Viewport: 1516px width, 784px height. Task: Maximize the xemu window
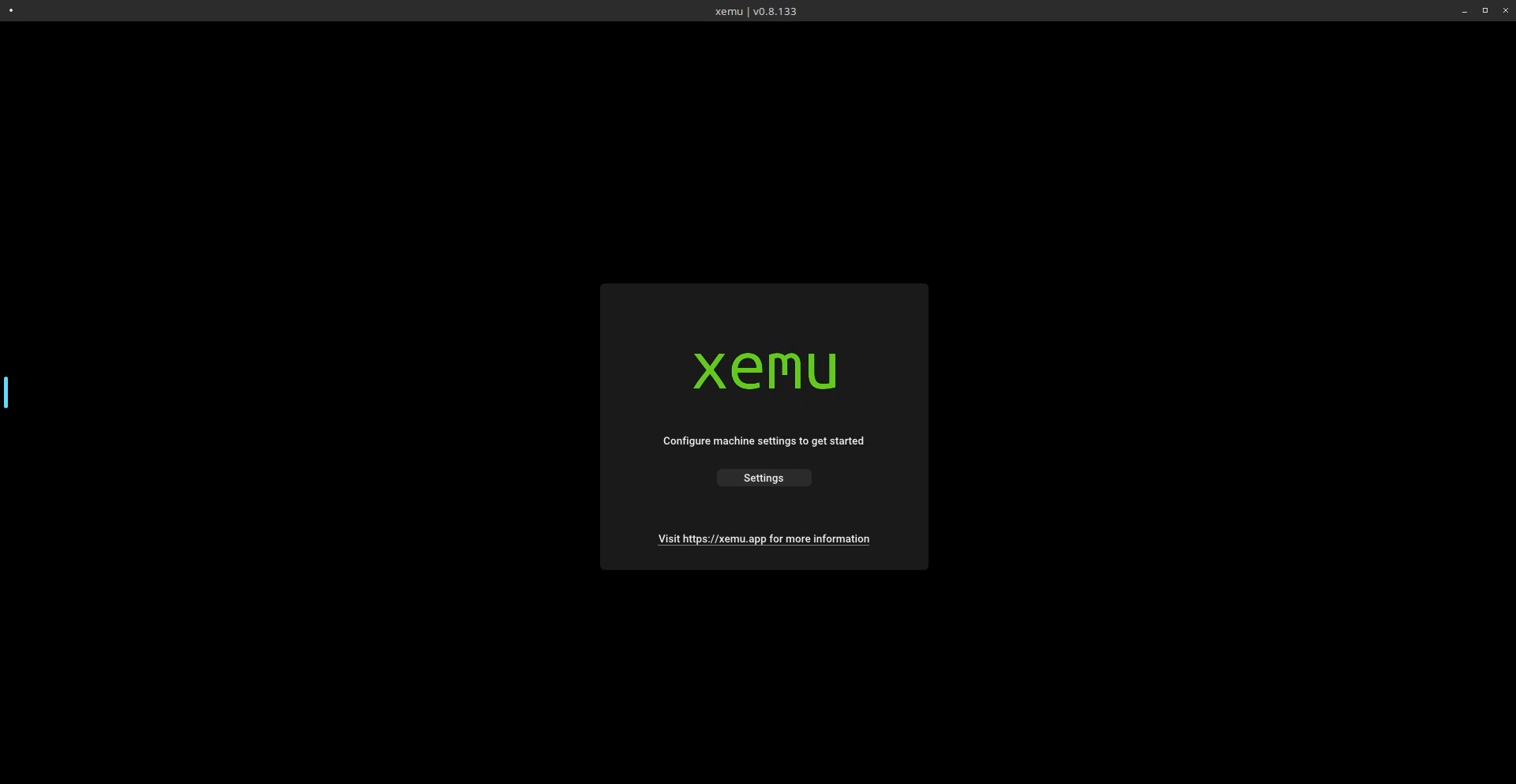(1484, 11)
